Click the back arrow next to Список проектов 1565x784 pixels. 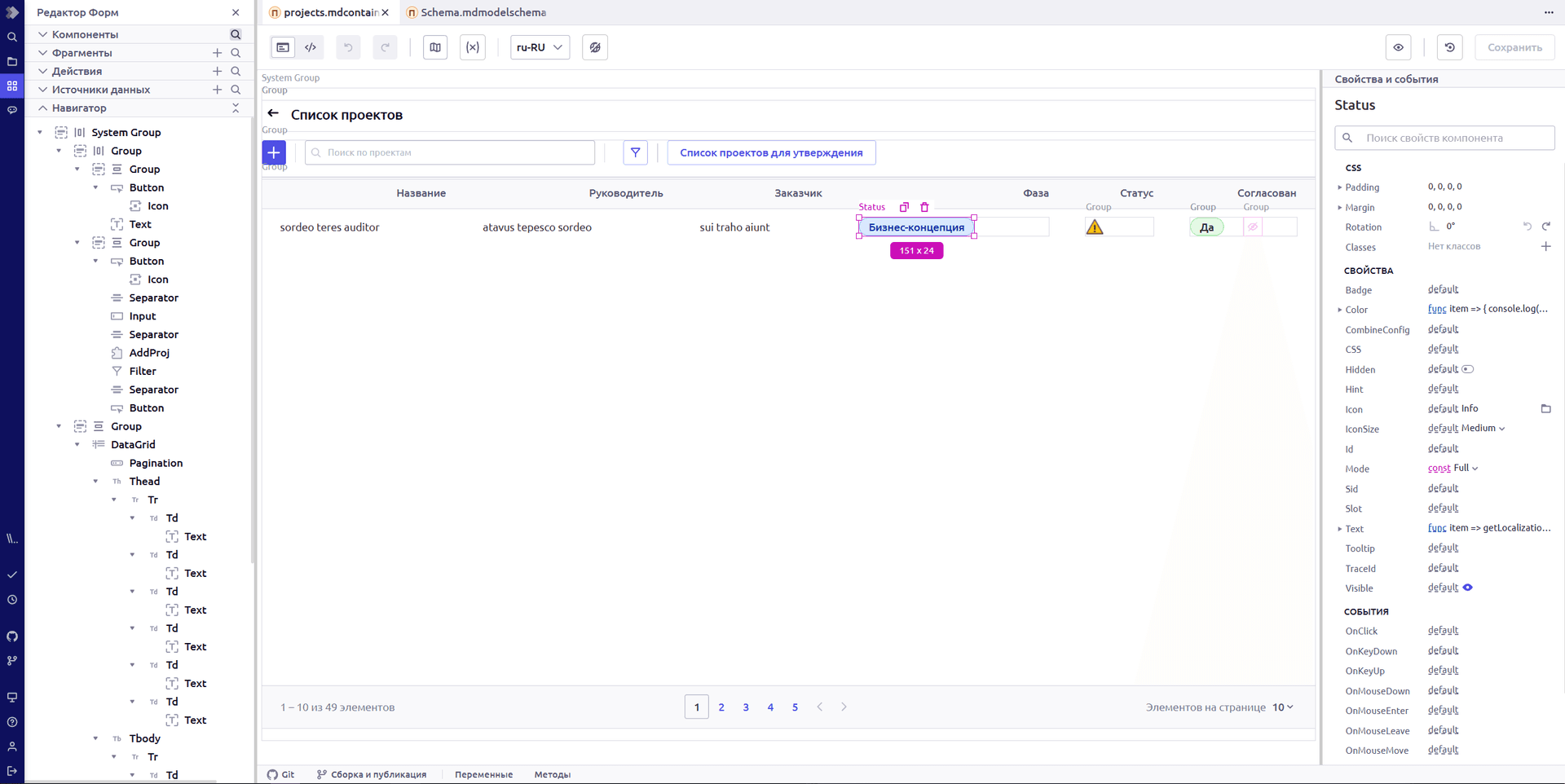[x=273, y=114]
